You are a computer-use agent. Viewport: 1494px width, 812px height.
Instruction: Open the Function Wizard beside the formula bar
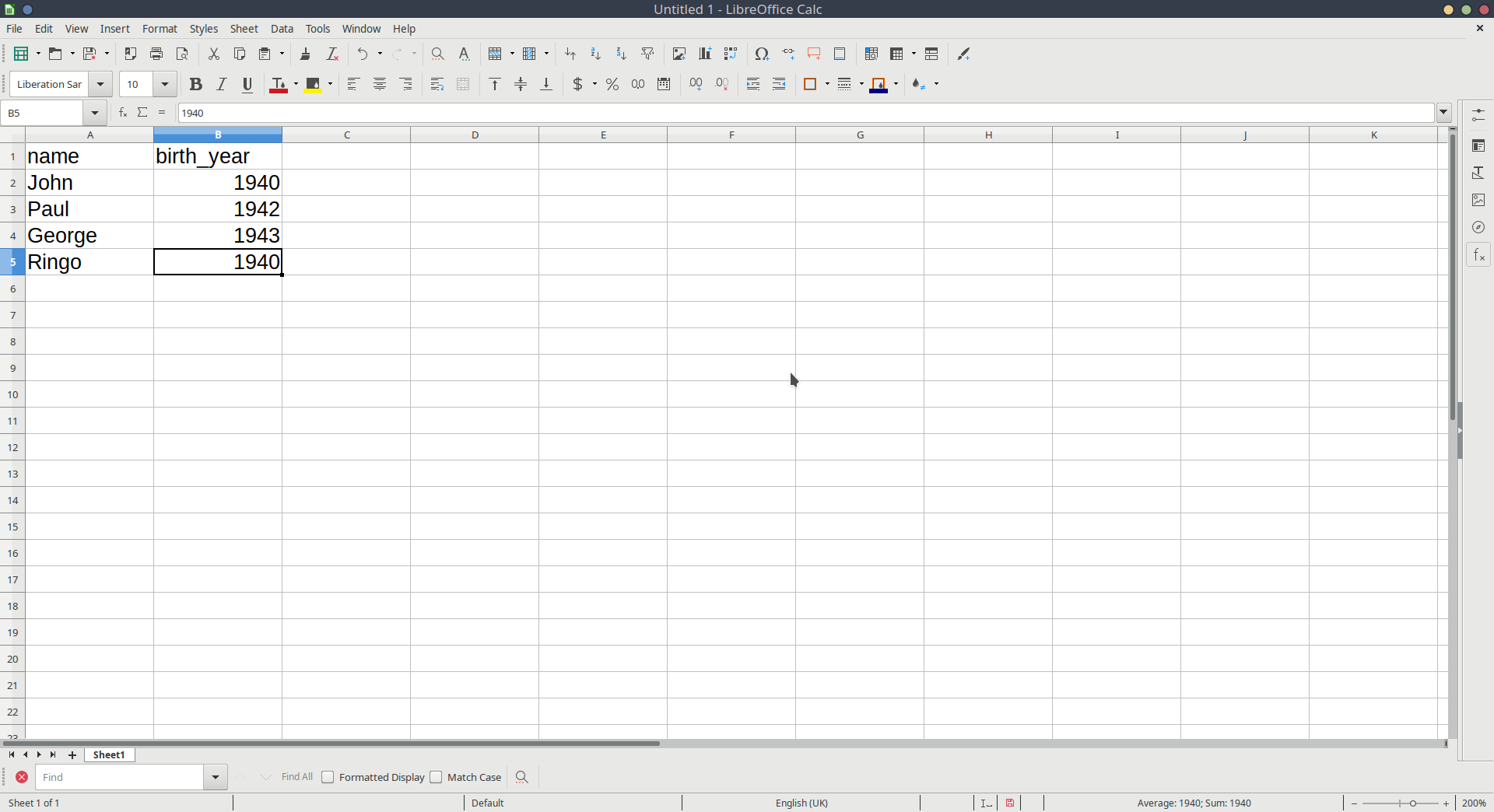pyautogui.click(x=123, y=113)
